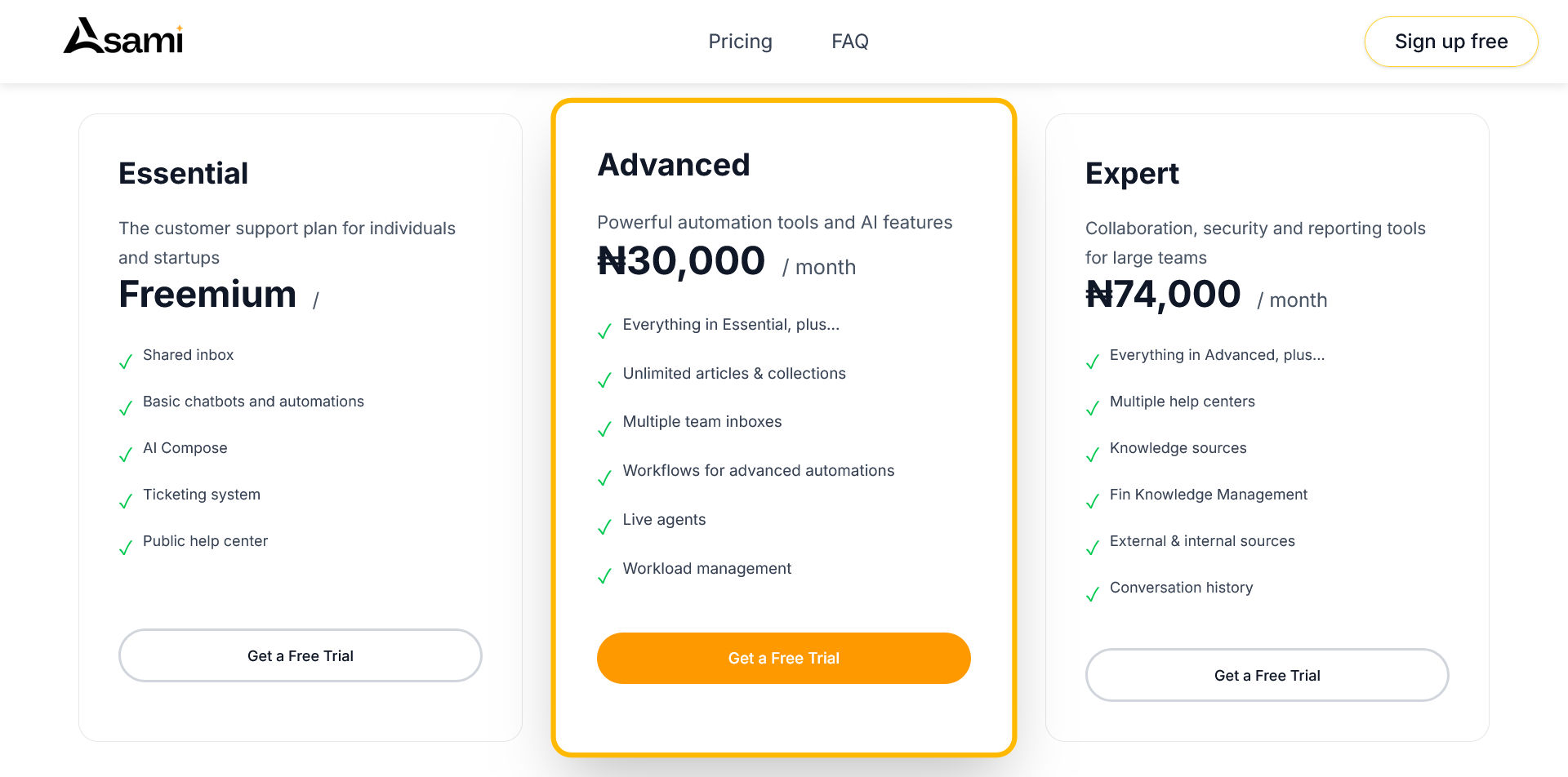Click the Freemium price label
Screen dimensions: 1568x777
coord(207,295)
